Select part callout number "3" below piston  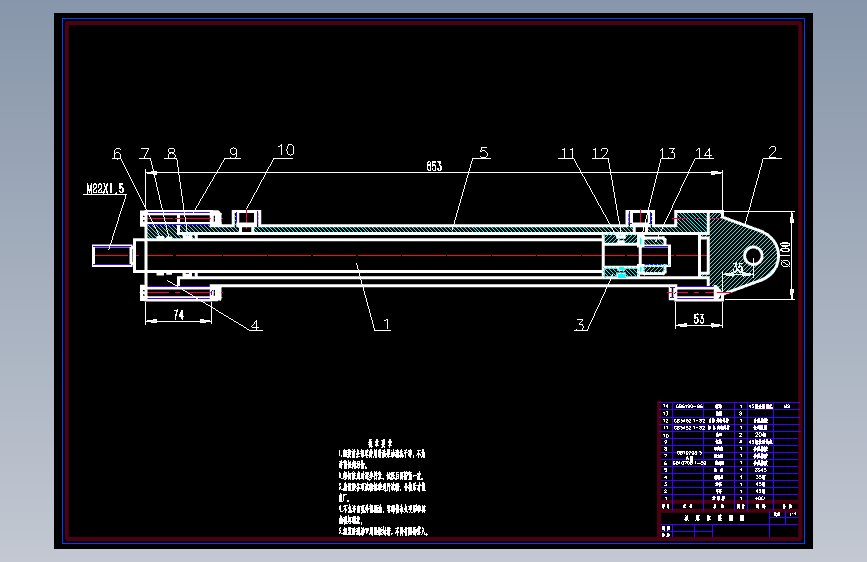pos(580,324)
